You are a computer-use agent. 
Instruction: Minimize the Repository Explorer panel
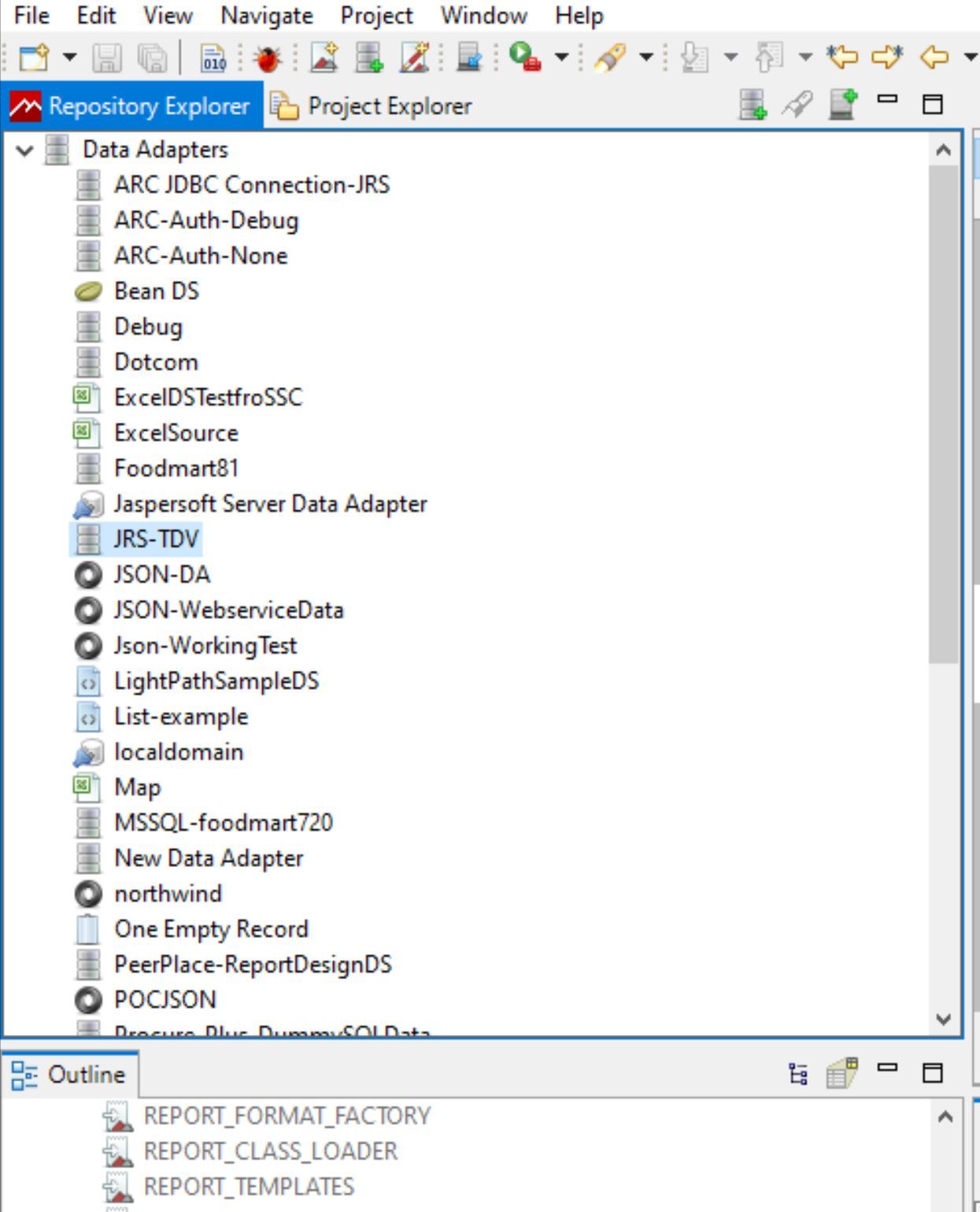888,100
